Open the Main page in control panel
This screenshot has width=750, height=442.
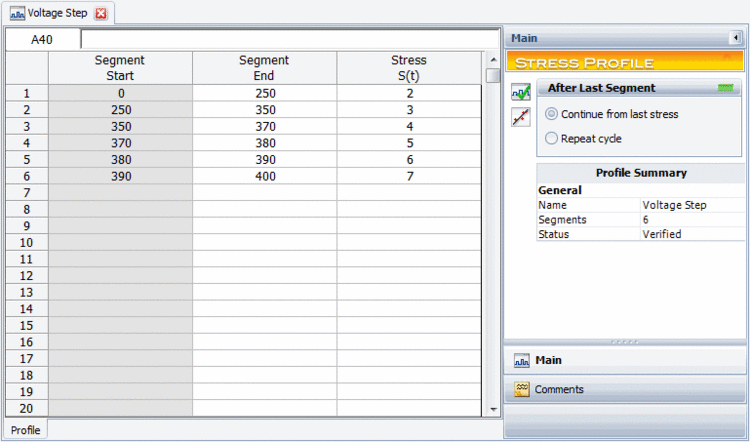click(624, 361)
